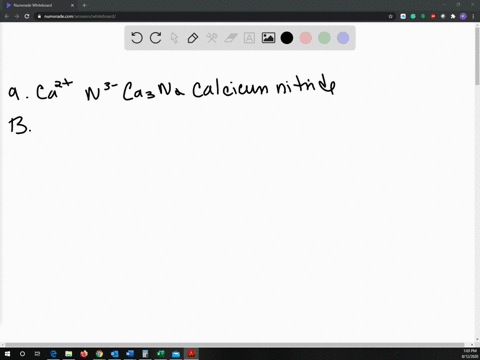This screenshot has height=360, width=480.
Task: Reload the Numerade whiteboard page
Action: (27, 16)
